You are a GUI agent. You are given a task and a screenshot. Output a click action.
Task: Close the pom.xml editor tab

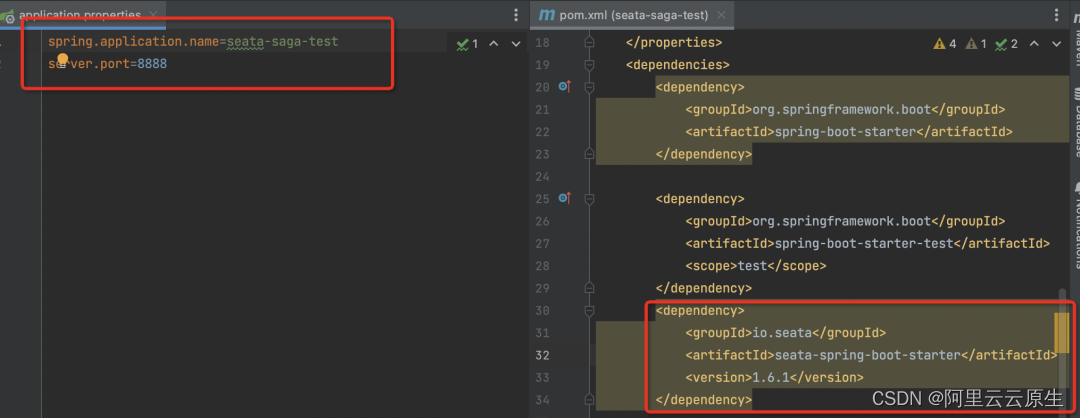720,14
